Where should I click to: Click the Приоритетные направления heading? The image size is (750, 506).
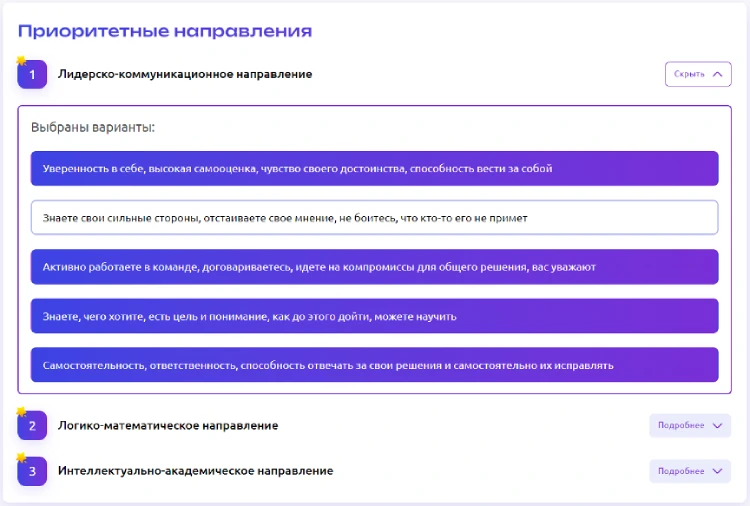coord(165,31)
